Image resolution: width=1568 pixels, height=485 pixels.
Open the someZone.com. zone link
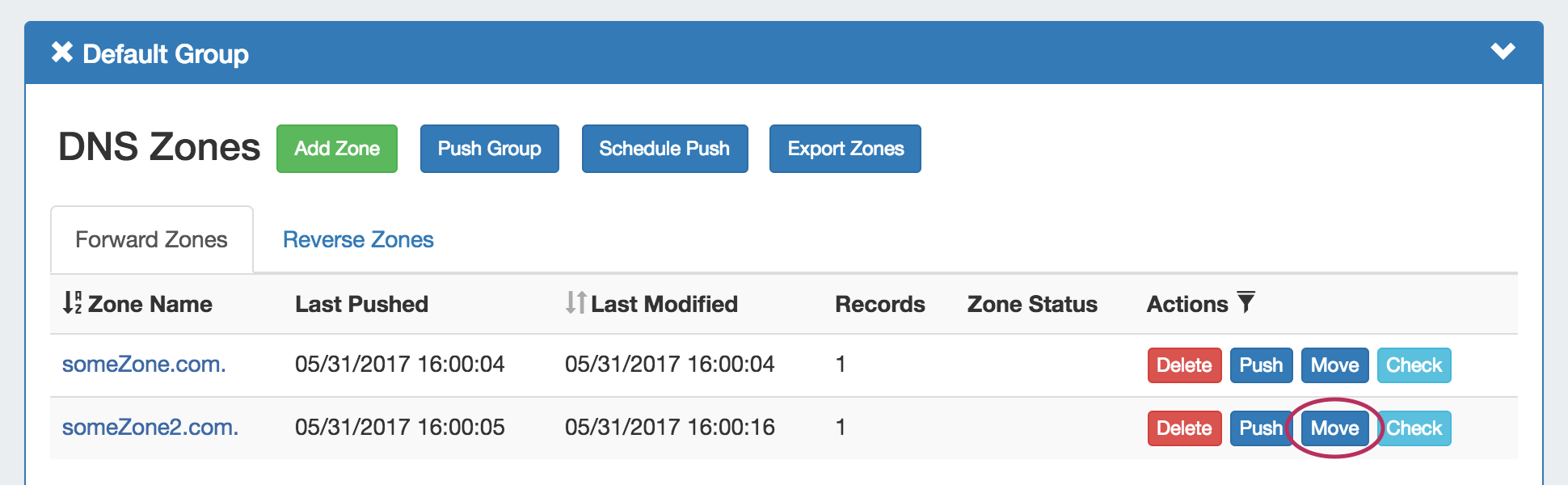[x=144, y=365]
